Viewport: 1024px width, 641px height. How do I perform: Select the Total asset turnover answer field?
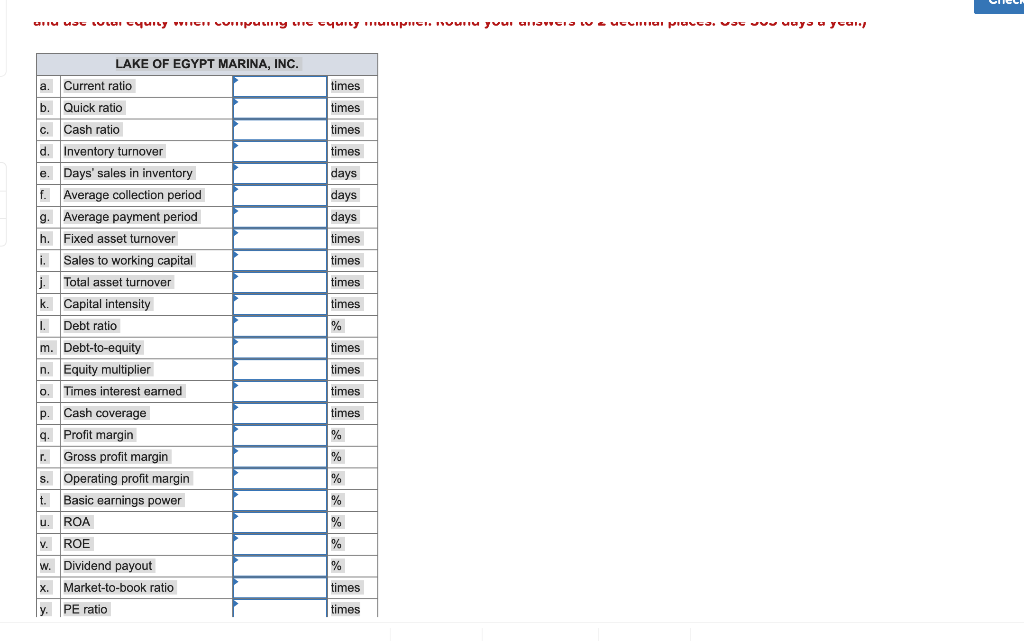[x=280, y=282]
